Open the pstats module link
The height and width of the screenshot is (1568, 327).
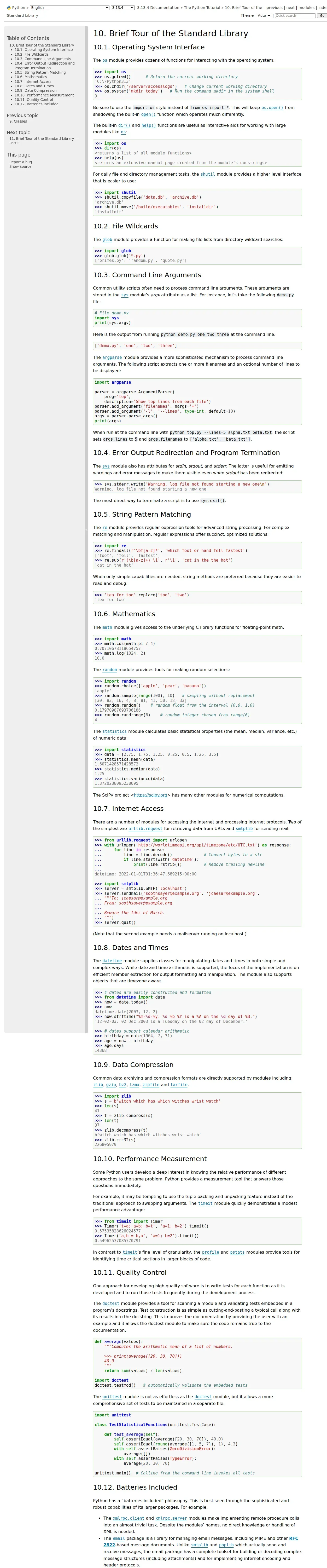pyautogui.click(x=237, y=1252)
